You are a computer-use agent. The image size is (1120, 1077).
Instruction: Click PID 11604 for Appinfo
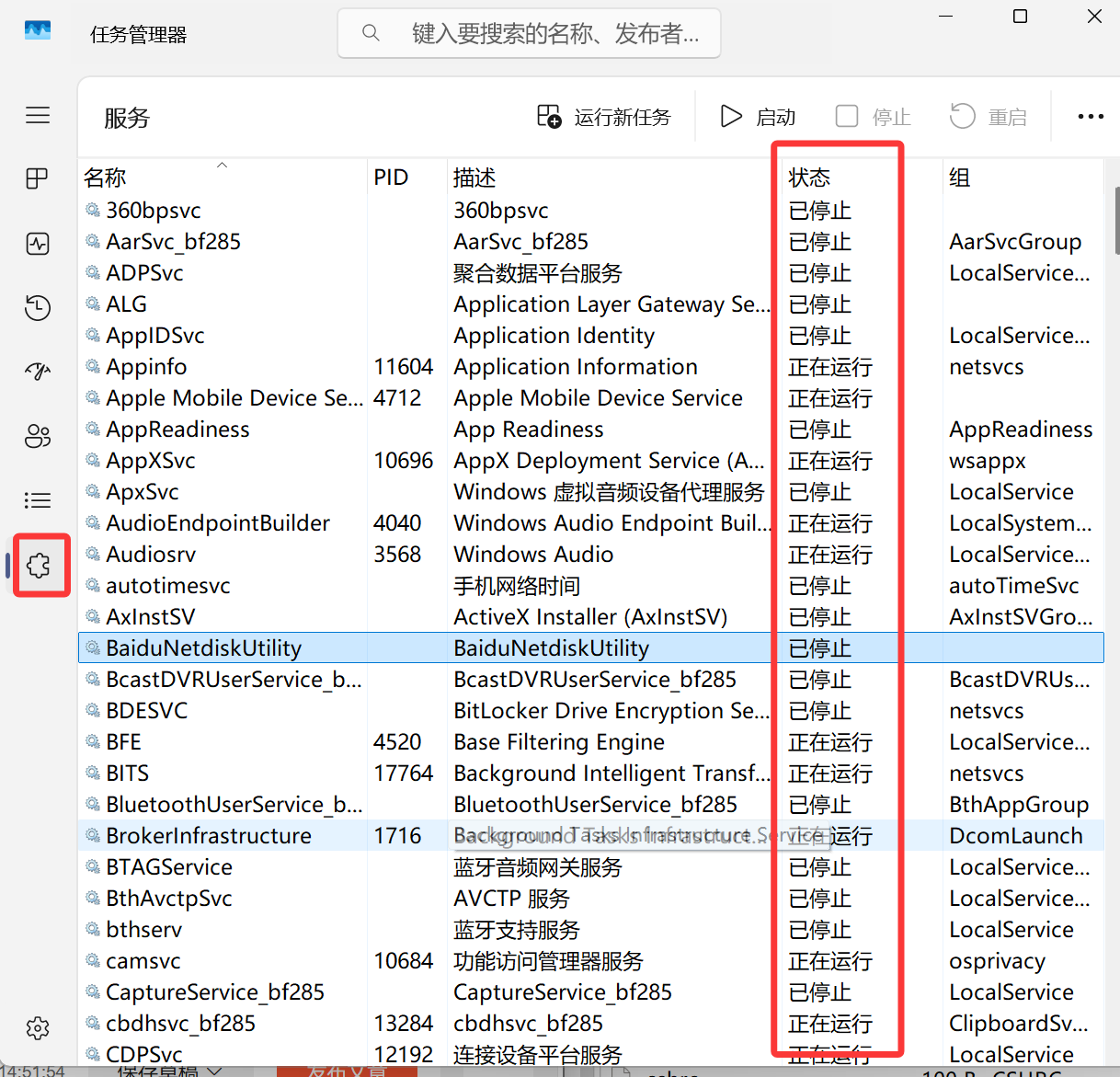click(403, 367)
